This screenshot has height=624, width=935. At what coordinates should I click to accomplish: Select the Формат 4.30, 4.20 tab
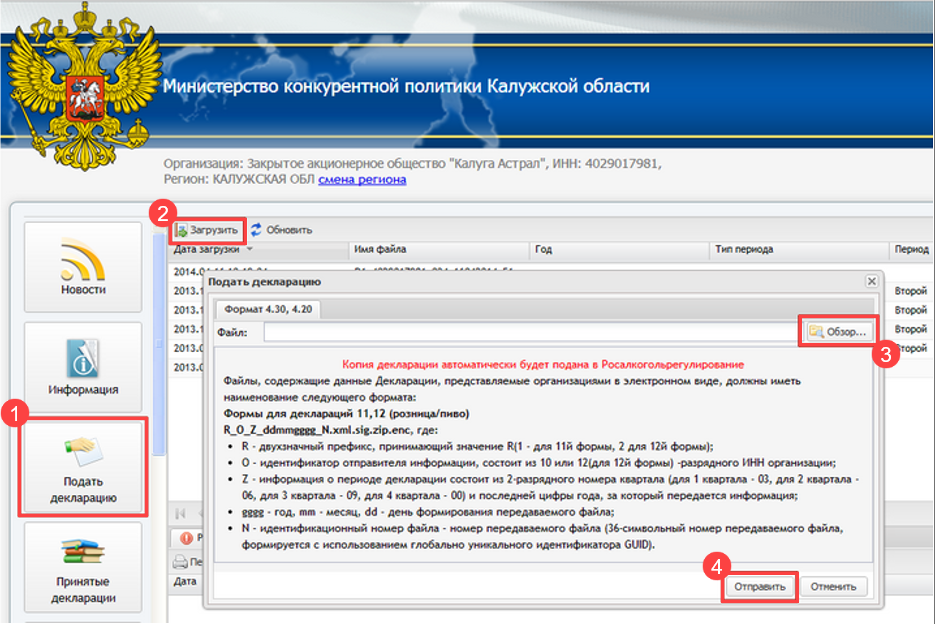(x=268, y=309)
